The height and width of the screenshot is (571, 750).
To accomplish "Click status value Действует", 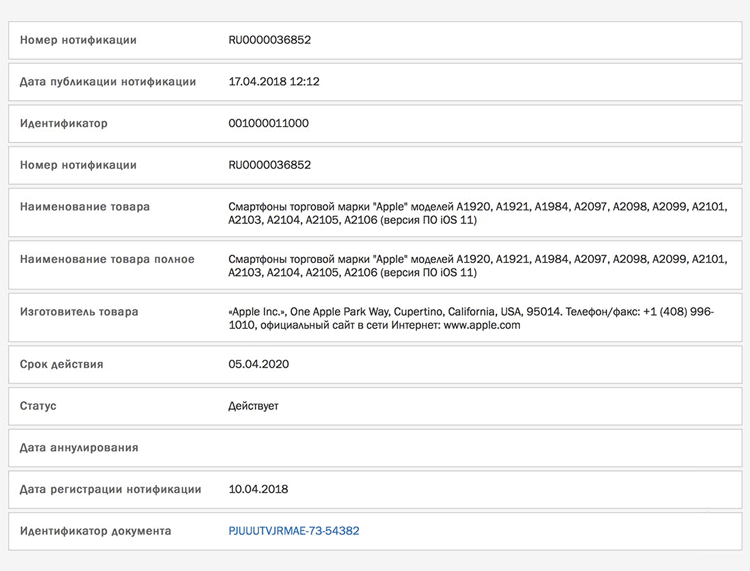I will point(253,406).
